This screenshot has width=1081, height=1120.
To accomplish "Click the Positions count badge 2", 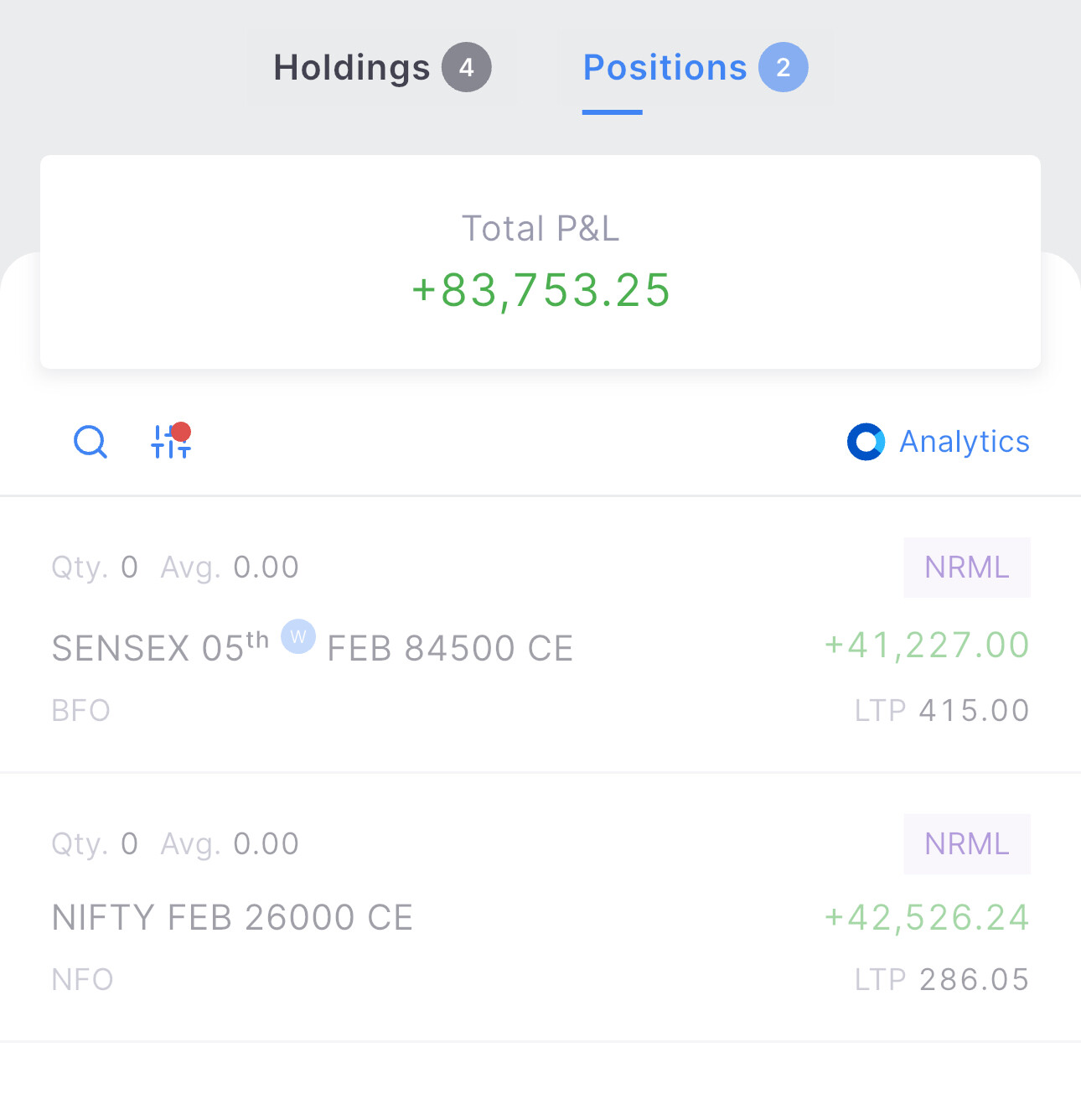I will tap(783, 67).
